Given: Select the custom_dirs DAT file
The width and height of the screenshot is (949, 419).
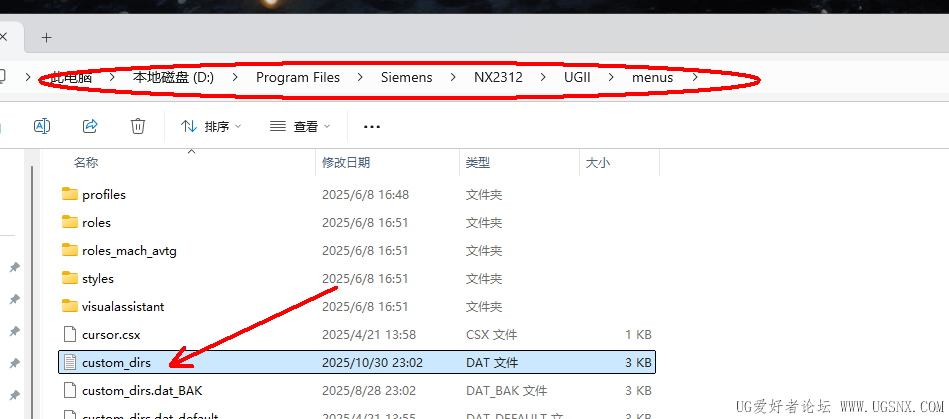Looking at the screenshot, I should 357,362.
